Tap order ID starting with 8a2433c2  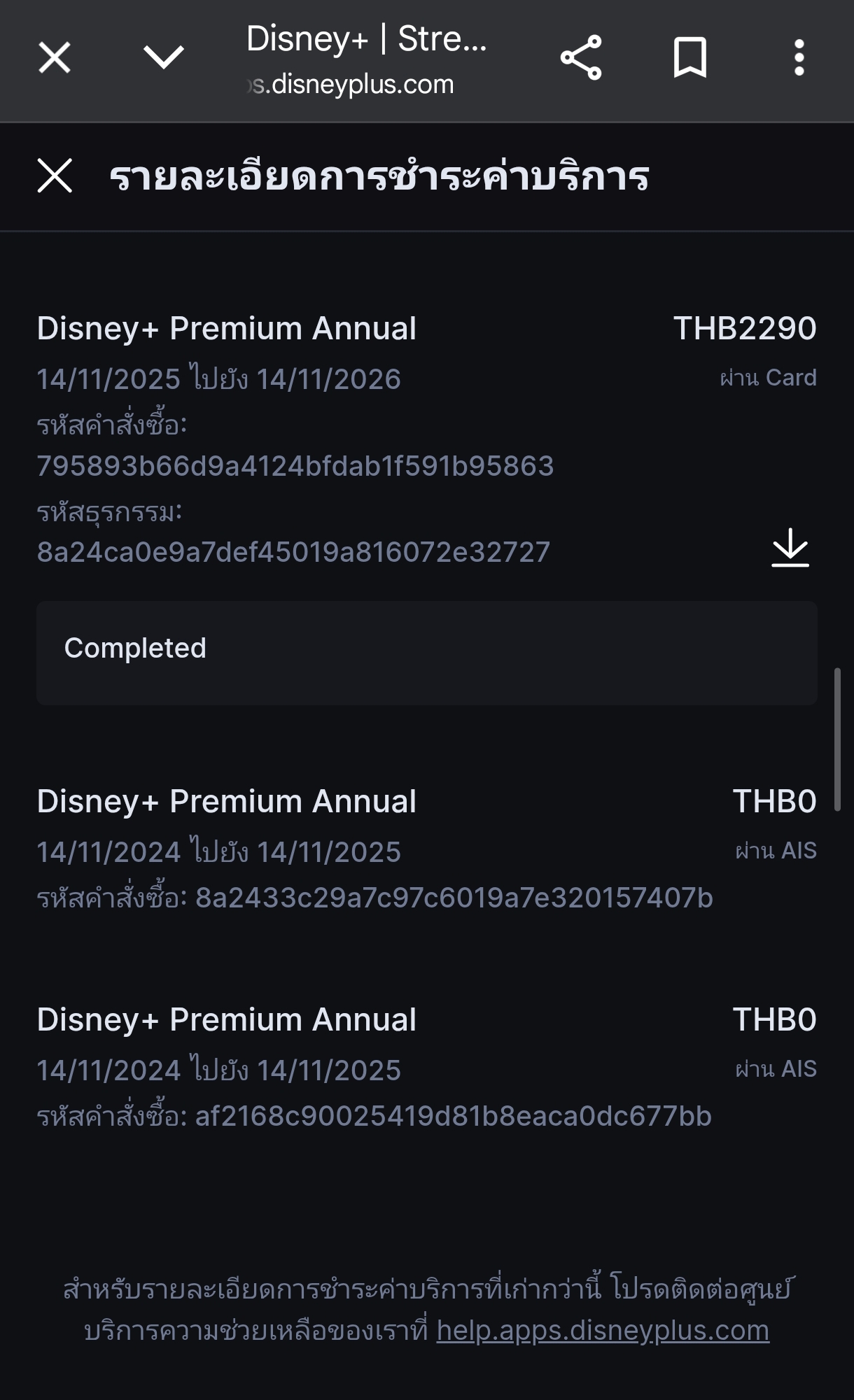point(454,898)
